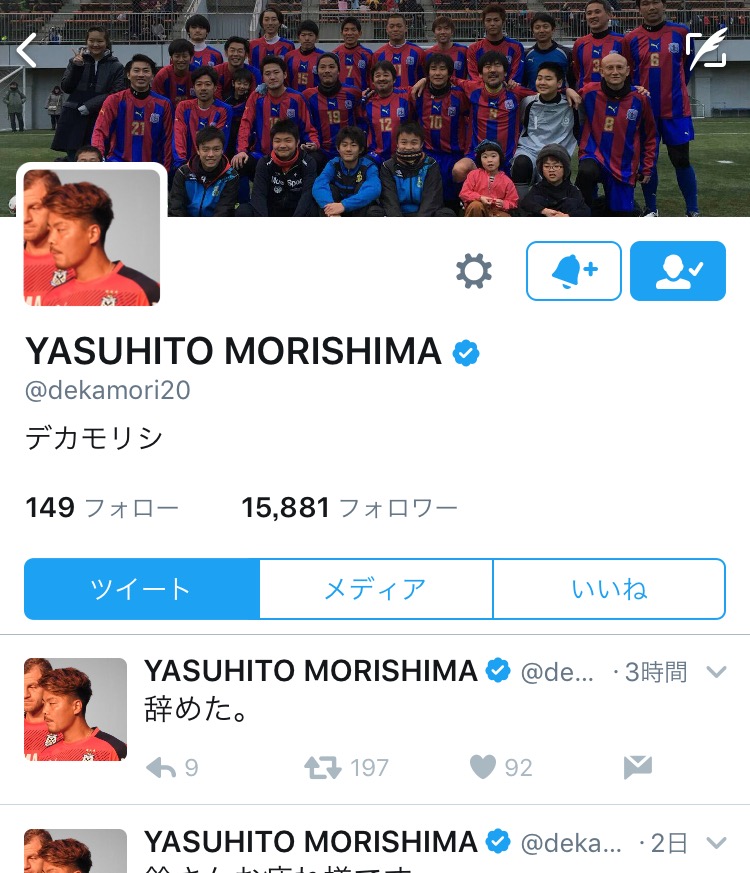Image resolution: width=750 pixels, height=873 pixels.
Task: Open the large profile picture
Action: tap(92, 238)
